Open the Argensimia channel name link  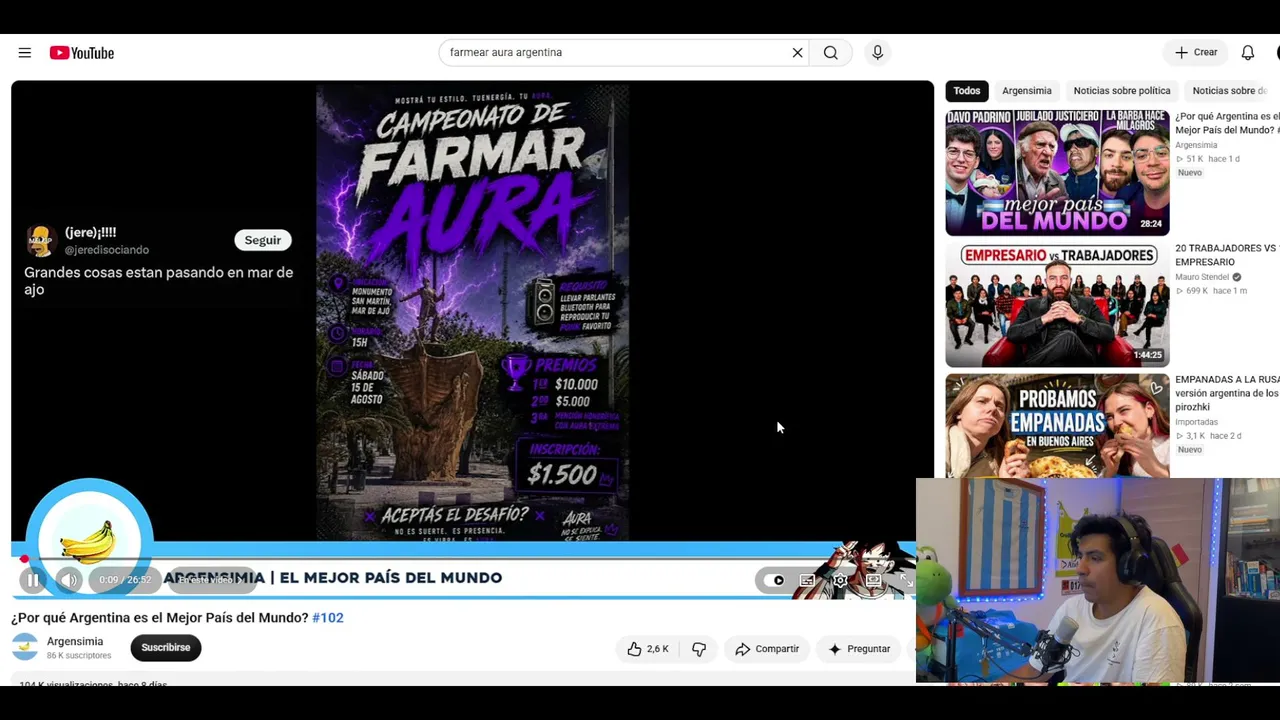(75, 641)
